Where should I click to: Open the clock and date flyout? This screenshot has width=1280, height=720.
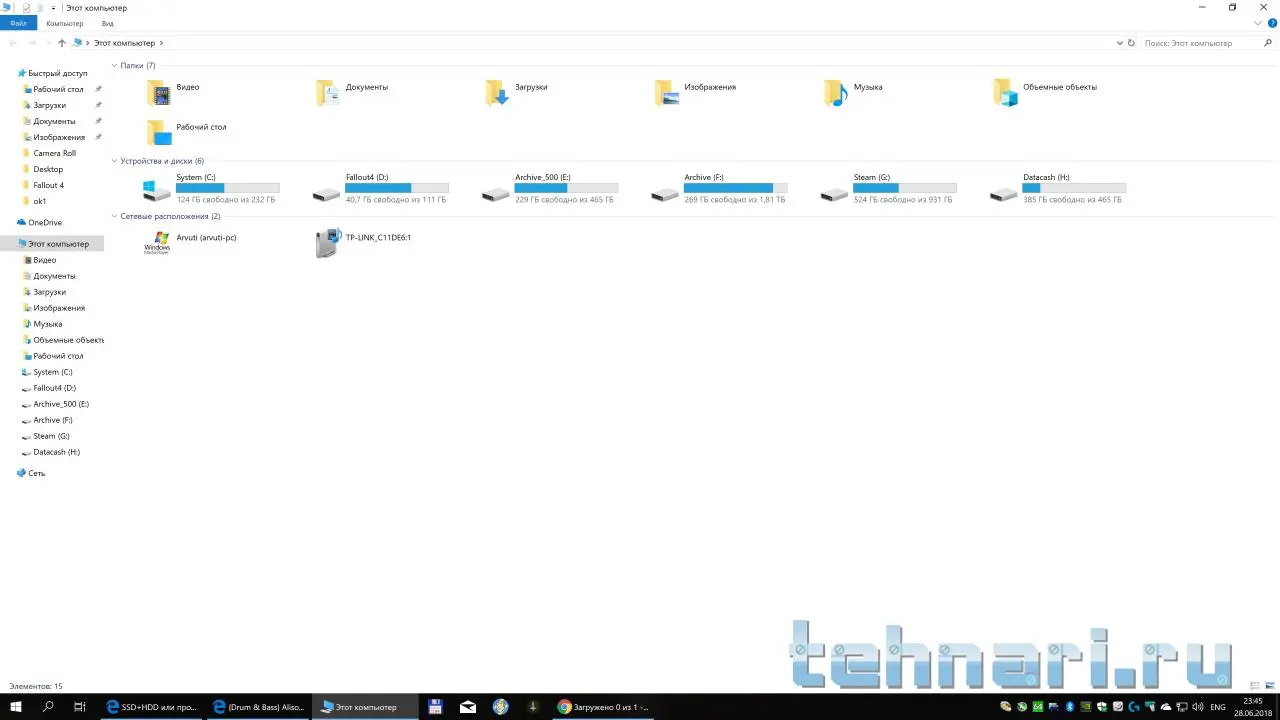[x=1251, y=707]
